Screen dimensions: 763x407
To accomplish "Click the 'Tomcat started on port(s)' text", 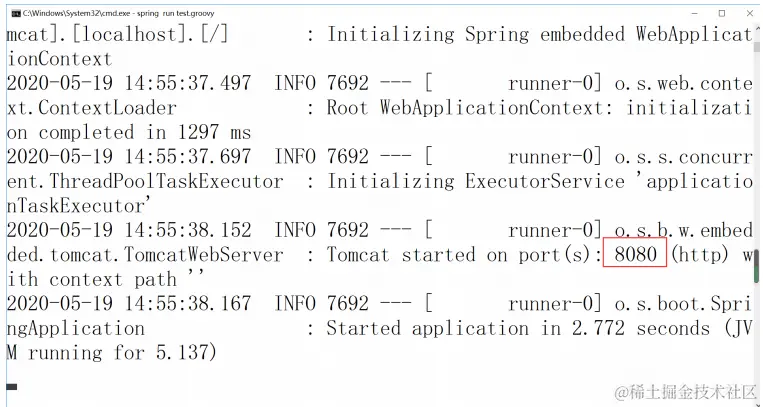I will [464, 255].
